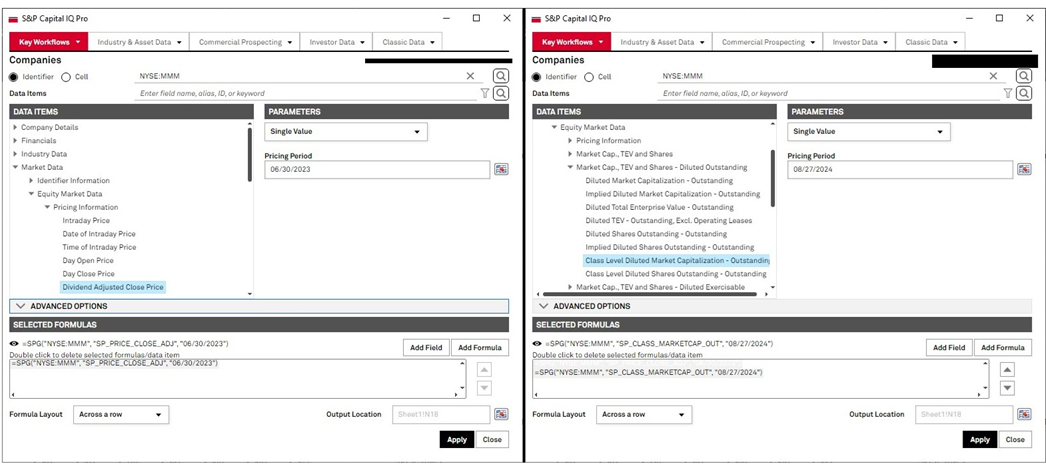Image resolution: width=1046 pixels, height=472 pixels.
Task: Click Add Formula button in left window
Action: coord(480,347)
